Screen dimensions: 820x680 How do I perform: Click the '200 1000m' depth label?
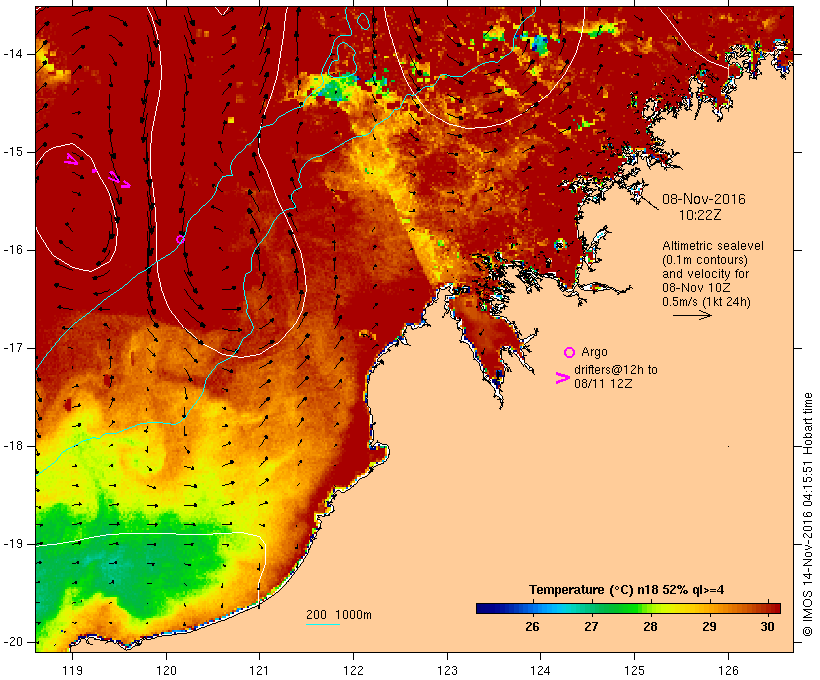[x=339, y=615]
